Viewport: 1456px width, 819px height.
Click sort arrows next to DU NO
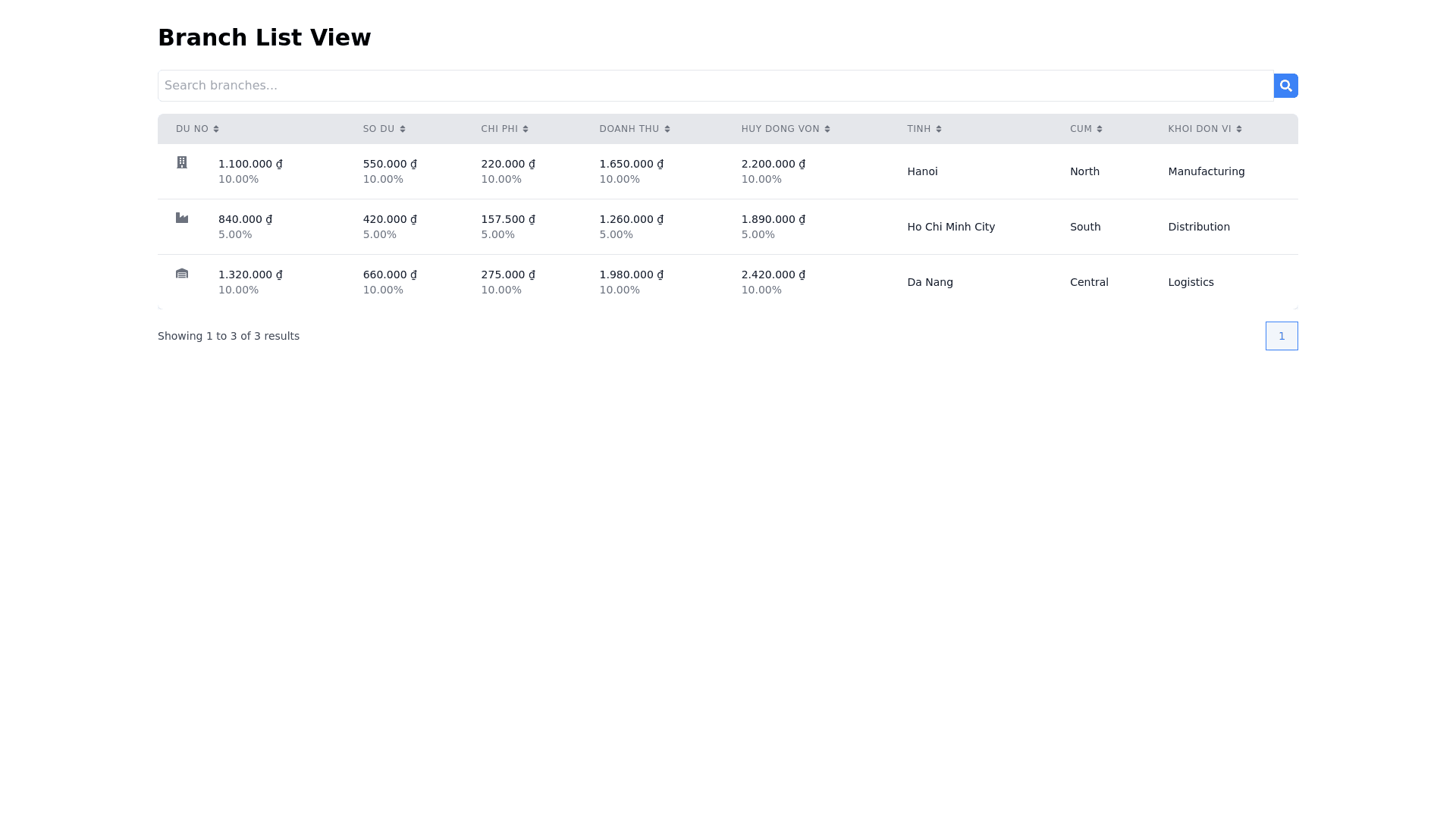[x=216, y=129]
